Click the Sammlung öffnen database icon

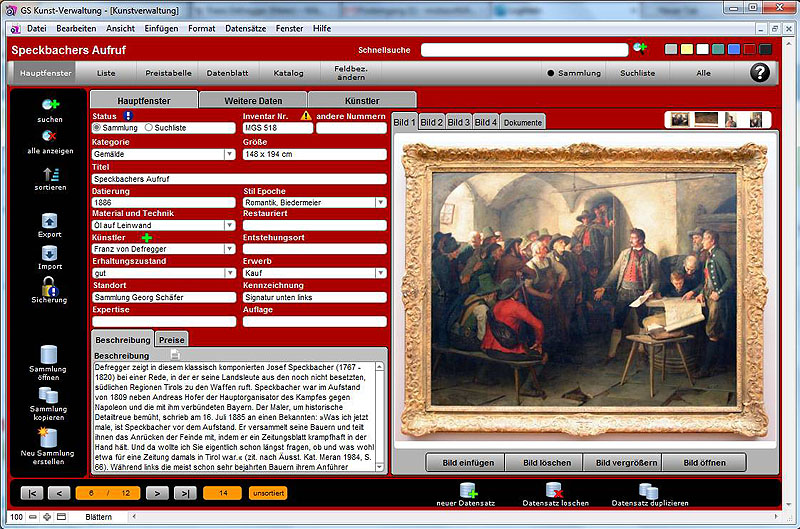(48, 354)
